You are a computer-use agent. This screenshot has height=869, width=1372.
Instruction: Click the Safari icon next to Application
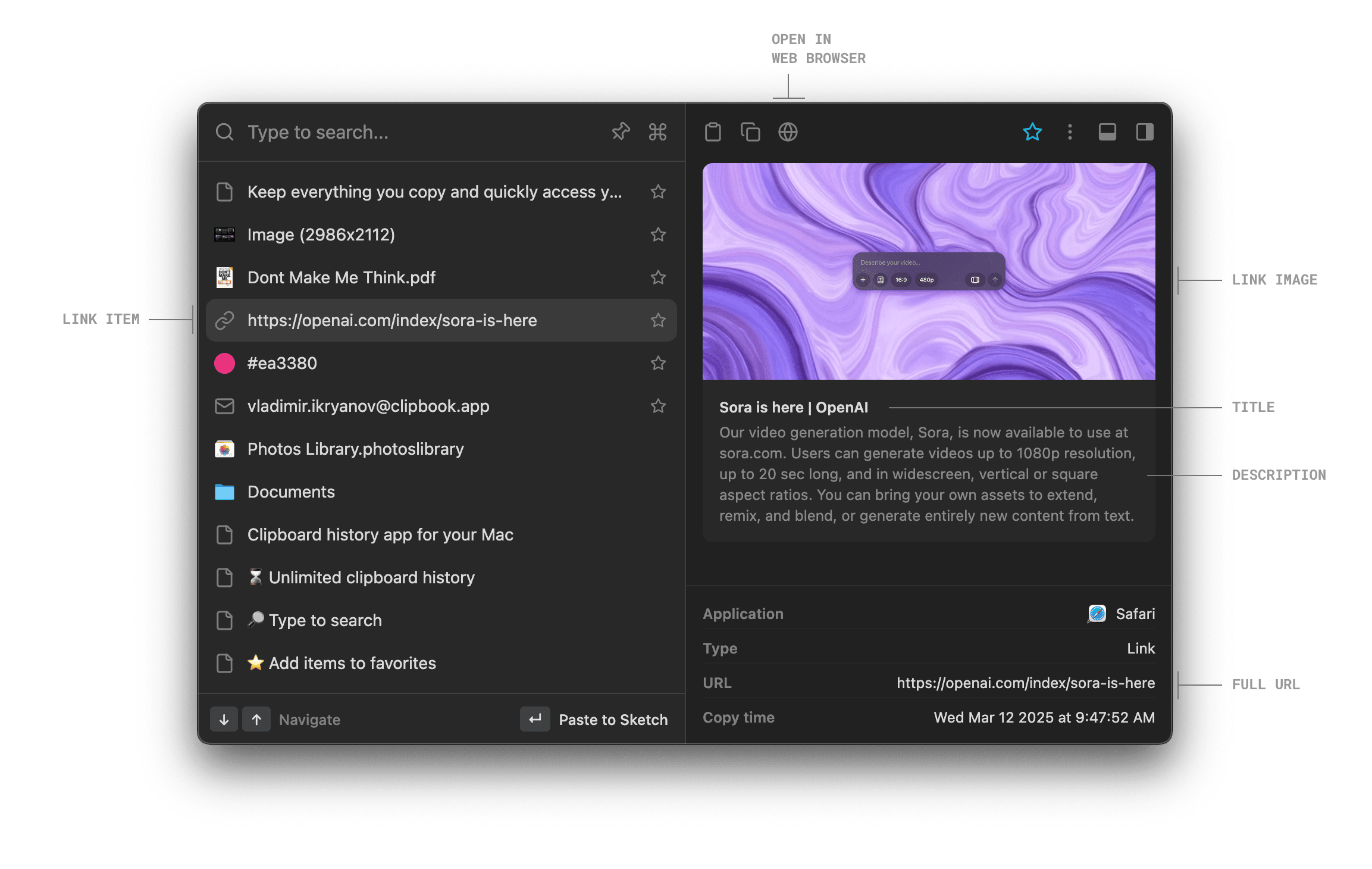tap(1098, 613)
